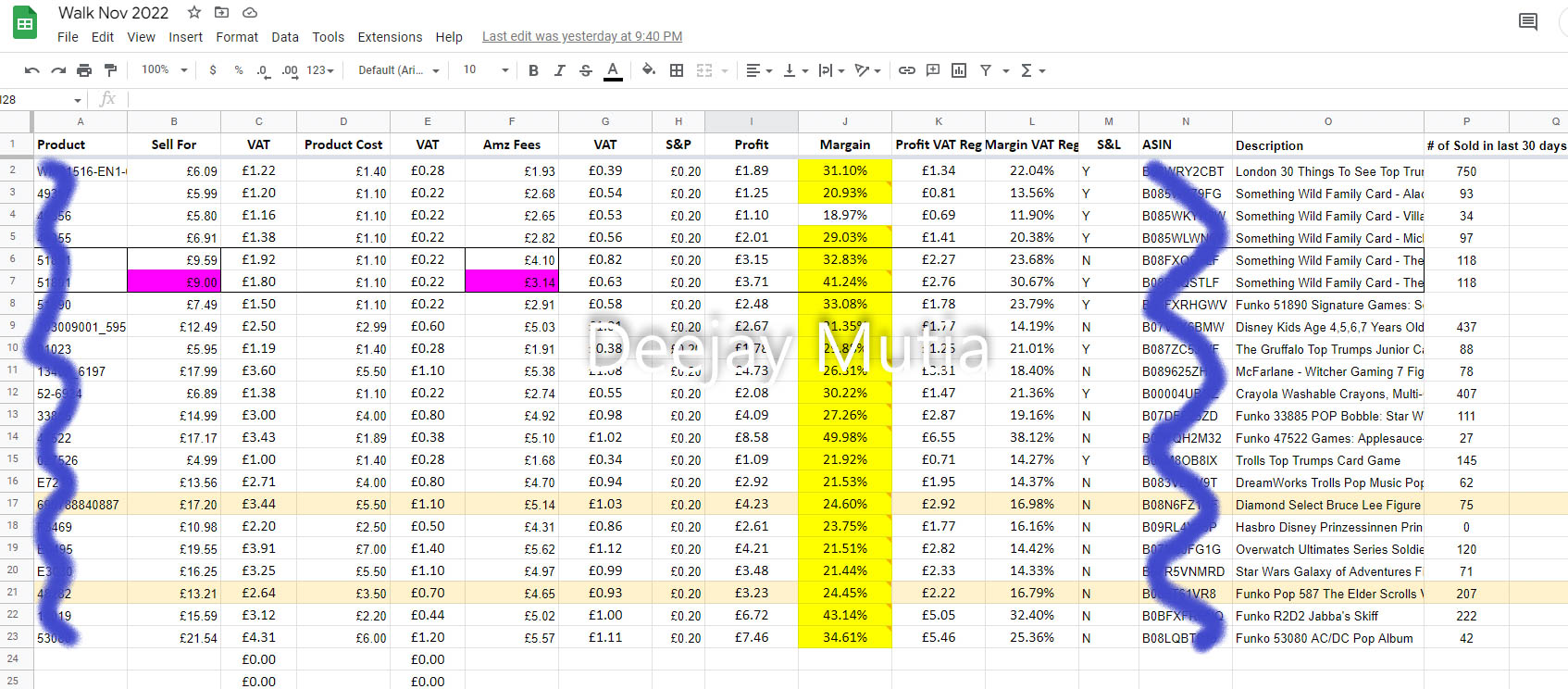Toggle italic formatting
Image resolution: width=1568 pixels, height=689 pixels.
click(x=559, y=70)
